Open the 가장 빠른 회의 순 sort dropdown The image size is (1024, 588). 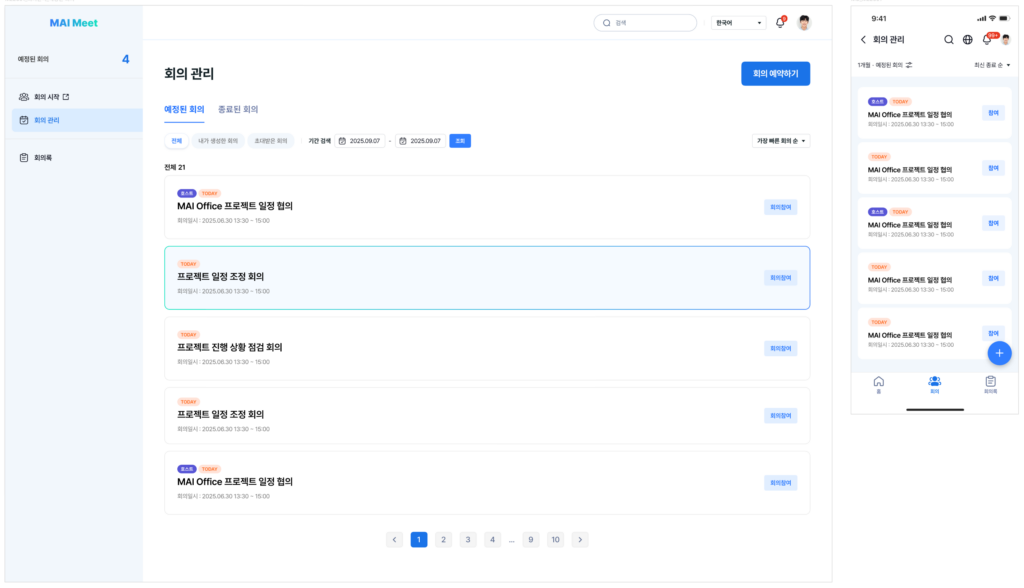coord(781,141)
